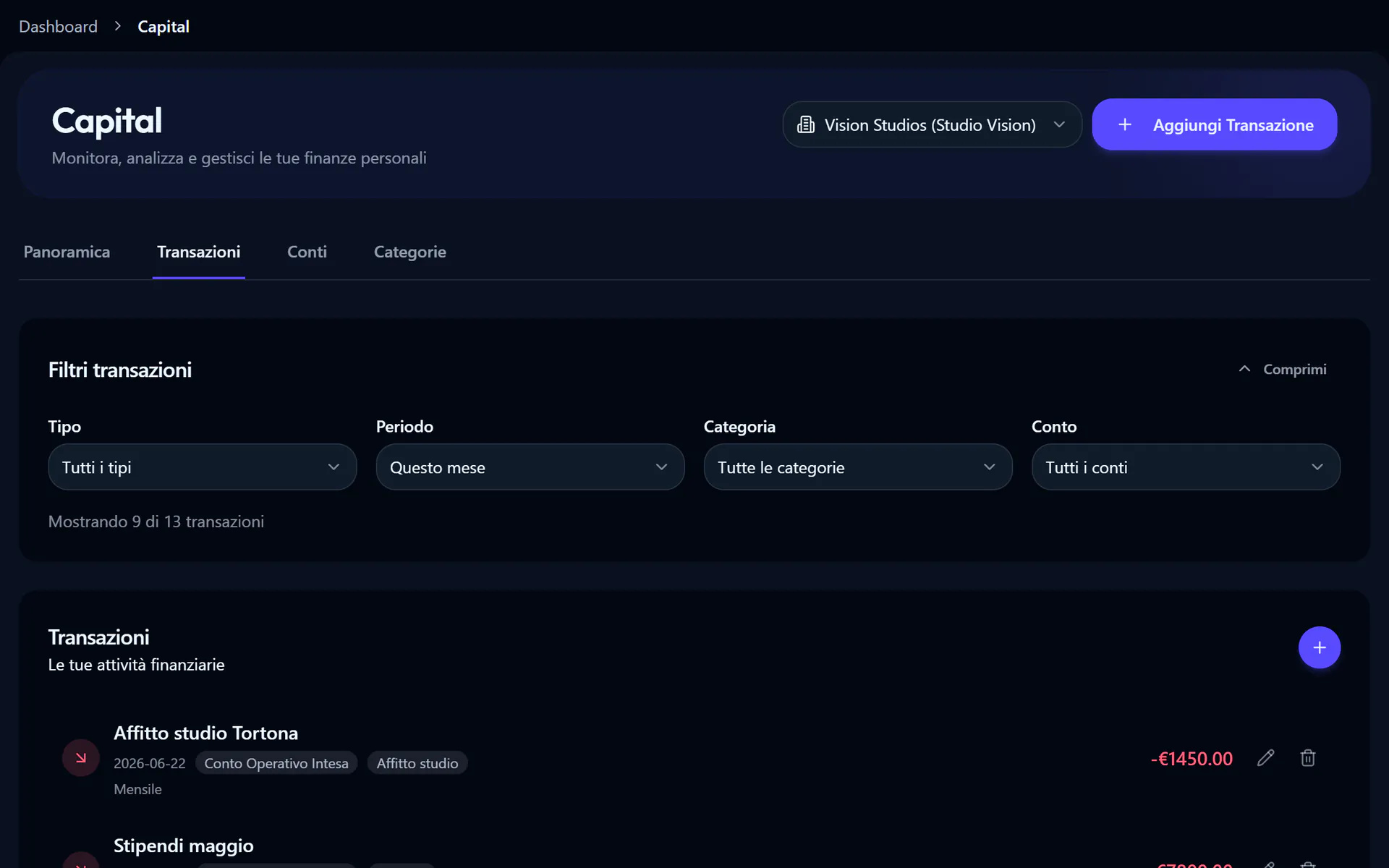The width and height of the screenshot is (1389, 868).
Task: Click Mensile recurrence label
Action: [137, 789]
